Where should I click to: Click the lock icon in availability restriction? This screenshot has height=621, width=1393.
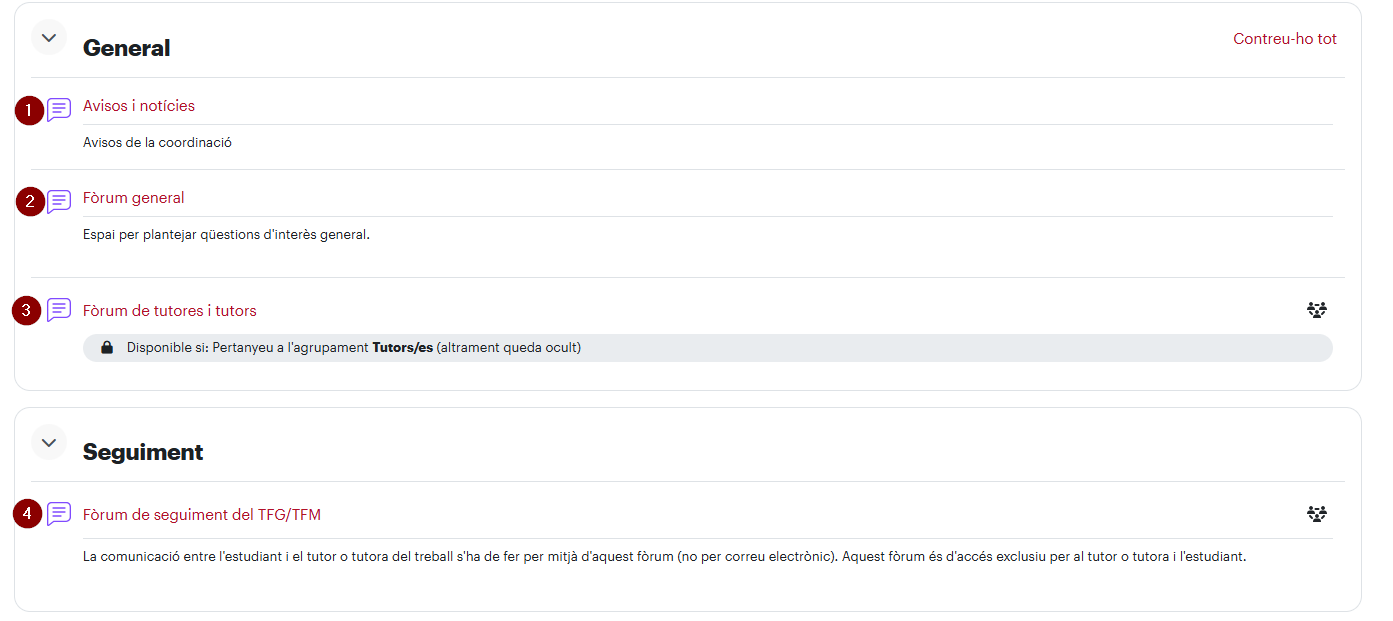tap(107, 348)
